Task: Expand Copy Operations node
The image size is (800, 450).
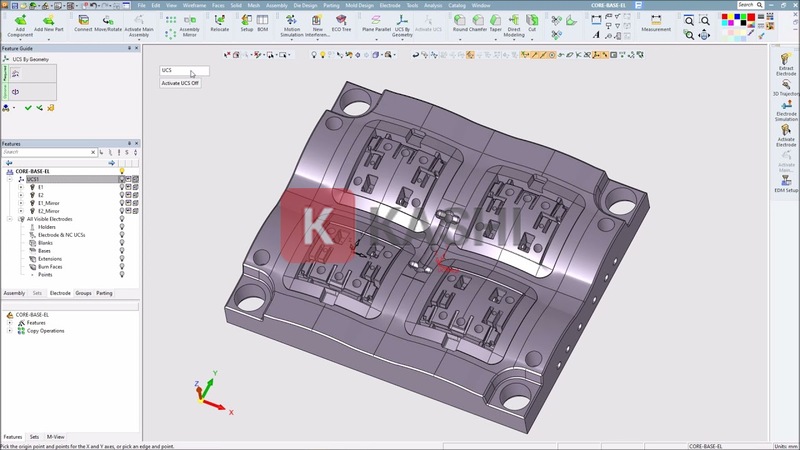Action: 10,331
